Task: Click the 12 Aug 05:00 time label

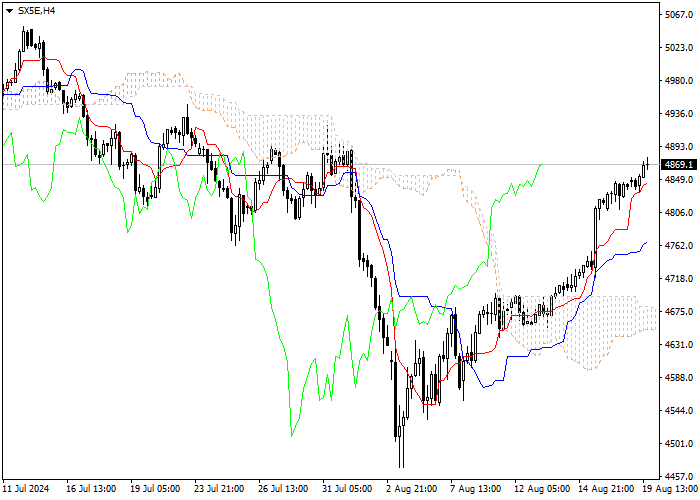Action: (542, 489)
